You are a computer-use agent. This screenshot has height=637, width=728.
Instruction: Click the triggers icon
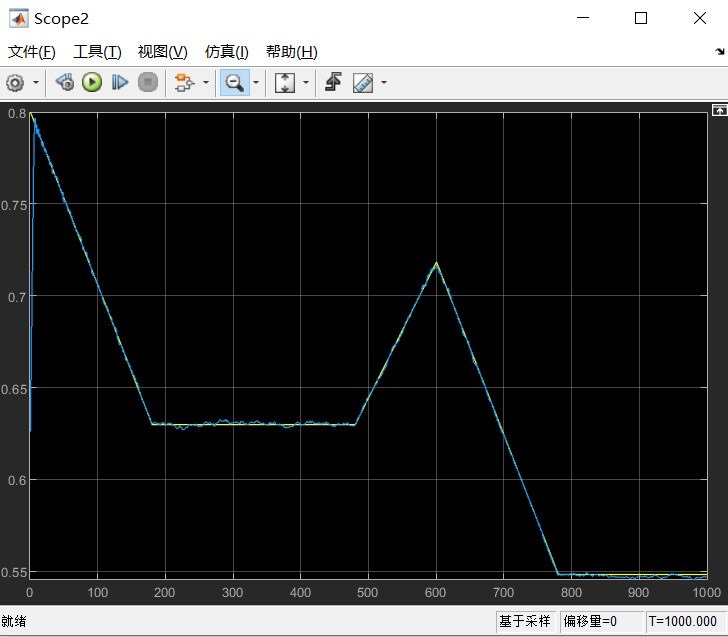[333, 82]
